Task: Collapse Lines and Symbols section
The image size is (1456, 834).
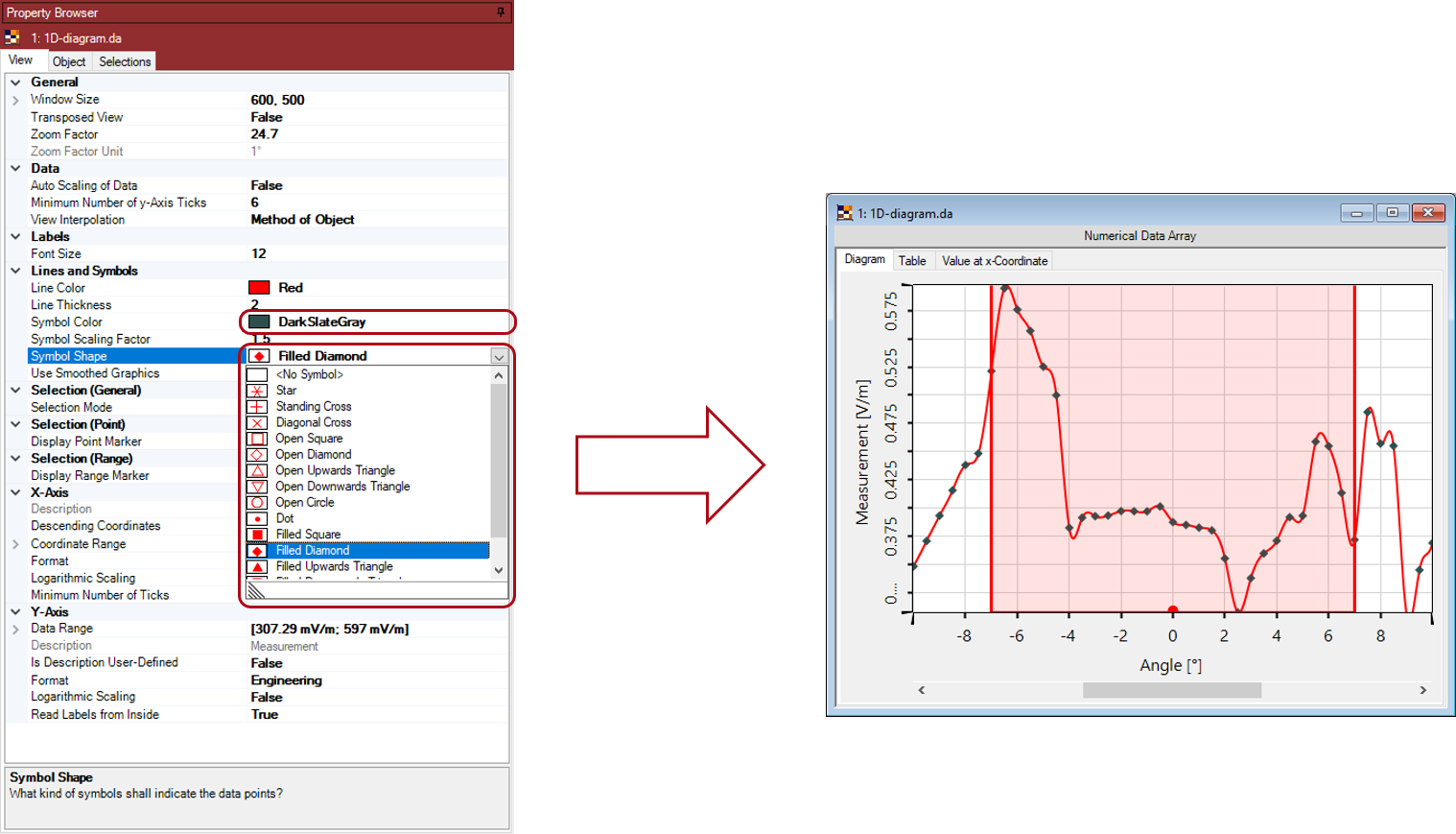Action: (x=16, y=271)
